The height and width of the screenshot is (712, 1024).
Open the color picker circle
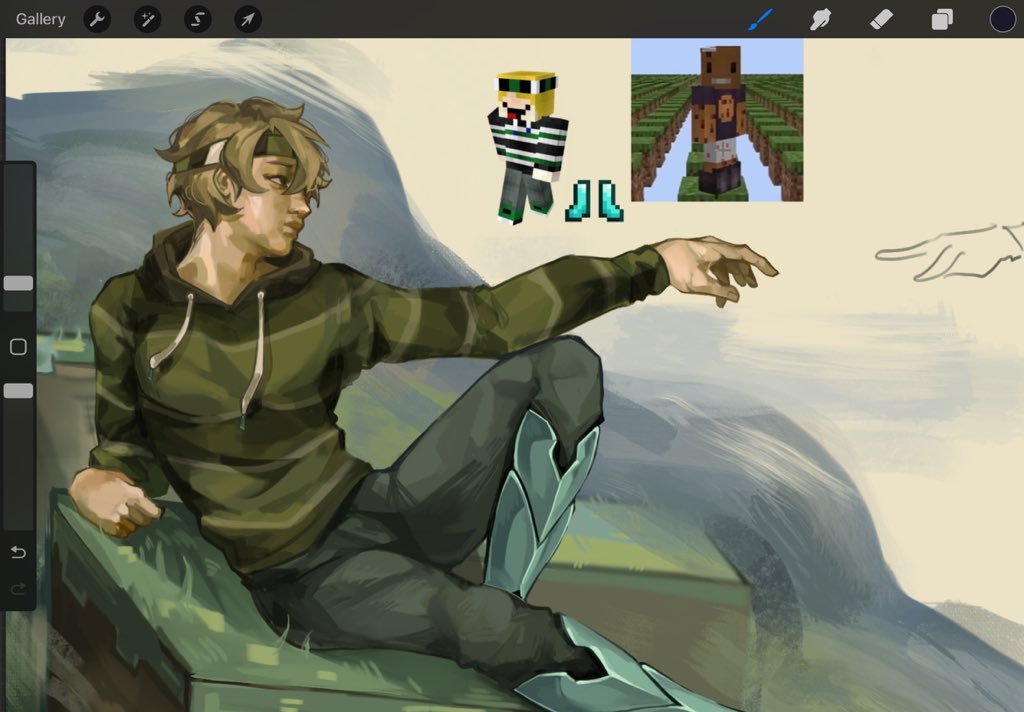[x=1001, y=18]
